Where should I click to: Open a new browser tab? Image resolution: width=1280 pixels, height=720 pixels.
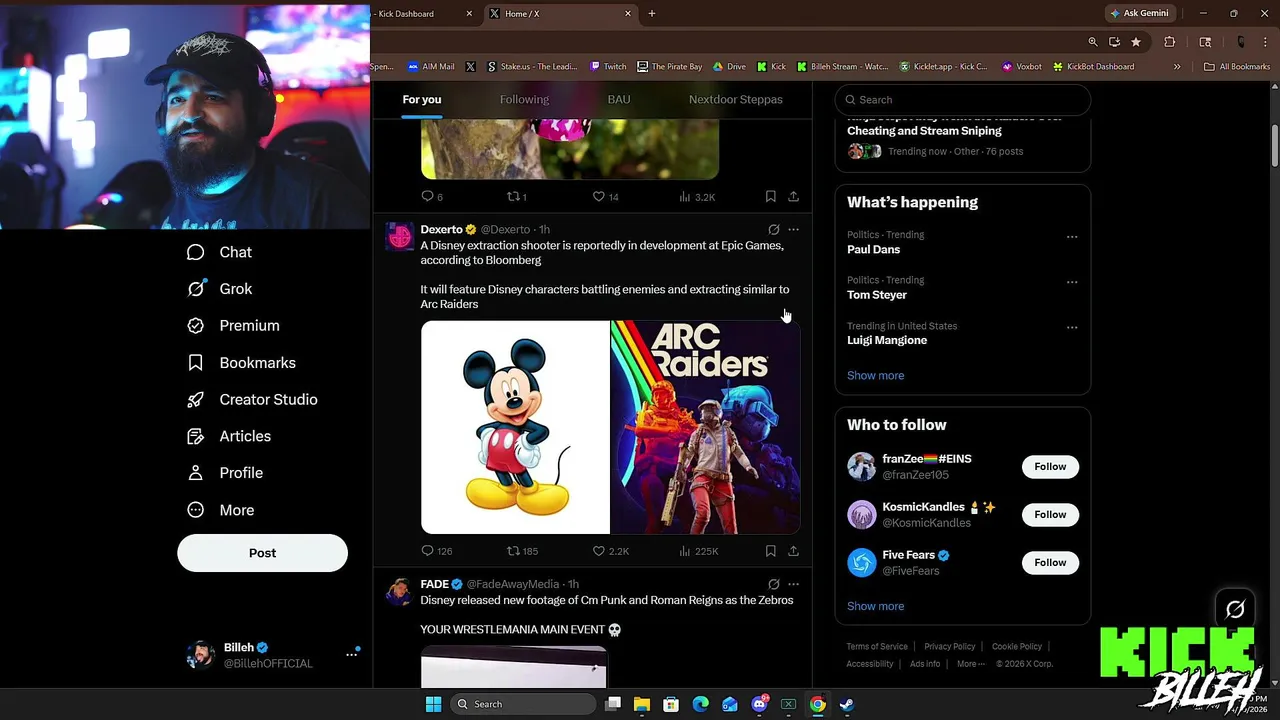coord(652,14)
